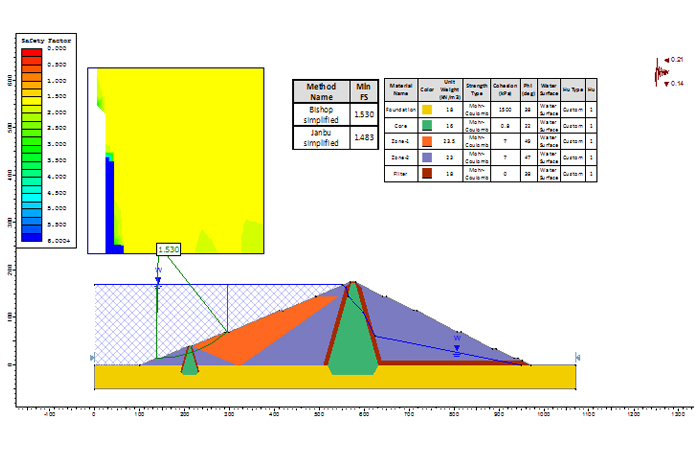The image size is (700, 450).
Task: Click the Bishop simplified method row
Action: [x=325, y=115]
